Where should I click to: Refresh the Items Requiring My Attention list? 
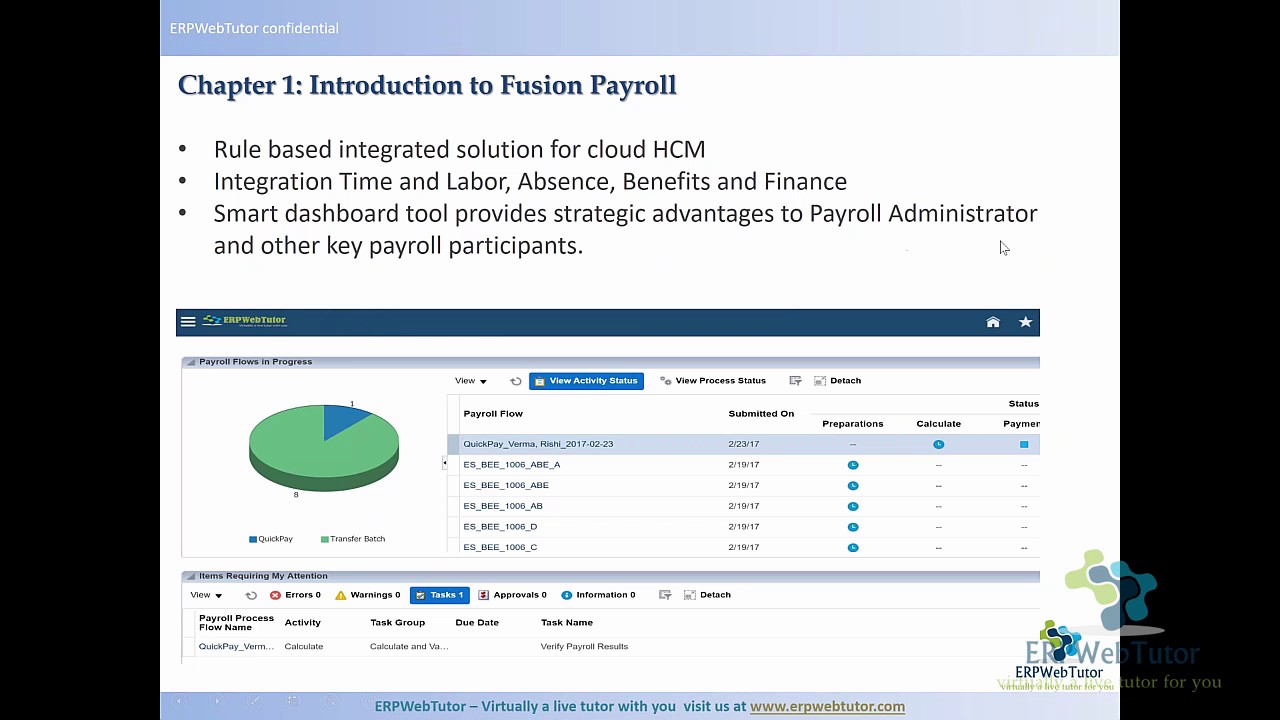(251, 595)
